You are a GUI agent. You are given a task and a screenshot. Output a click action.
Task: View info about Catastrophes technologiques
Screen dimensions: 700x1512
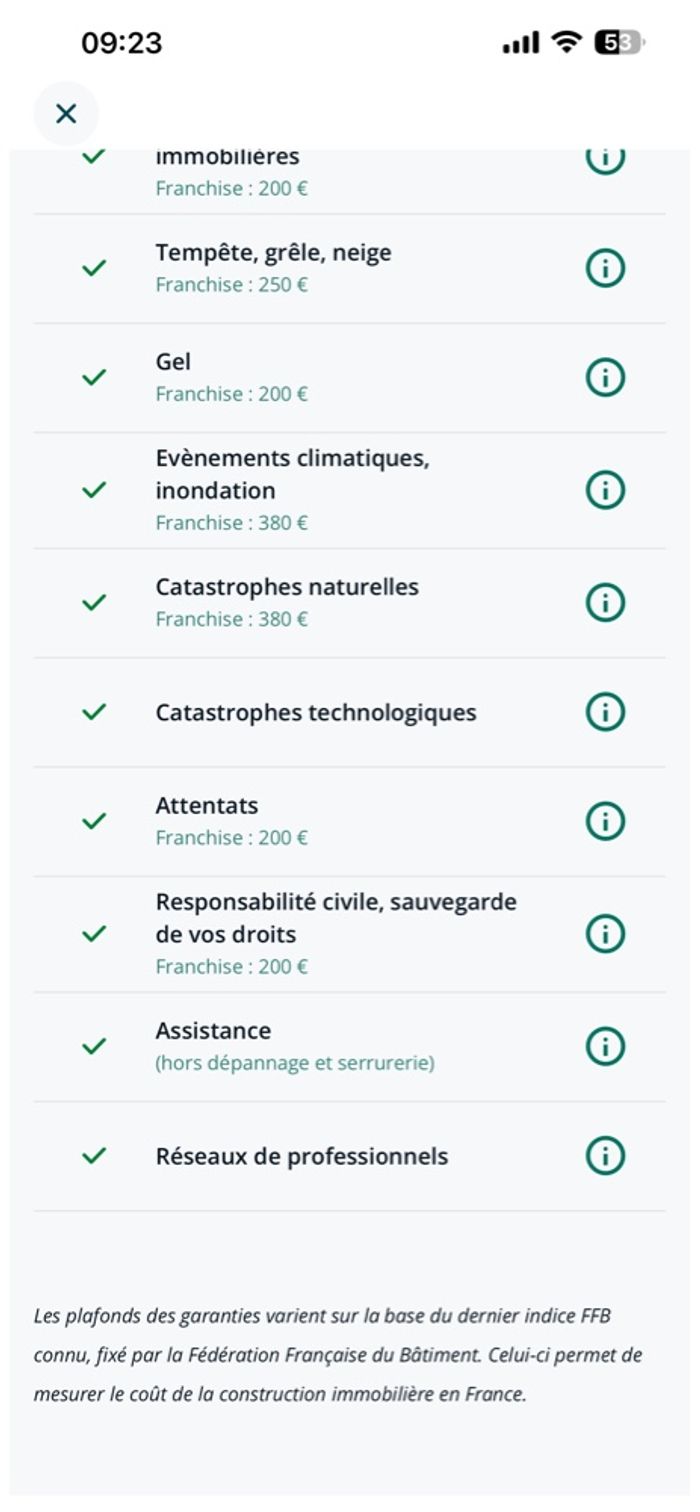(605, 712)
